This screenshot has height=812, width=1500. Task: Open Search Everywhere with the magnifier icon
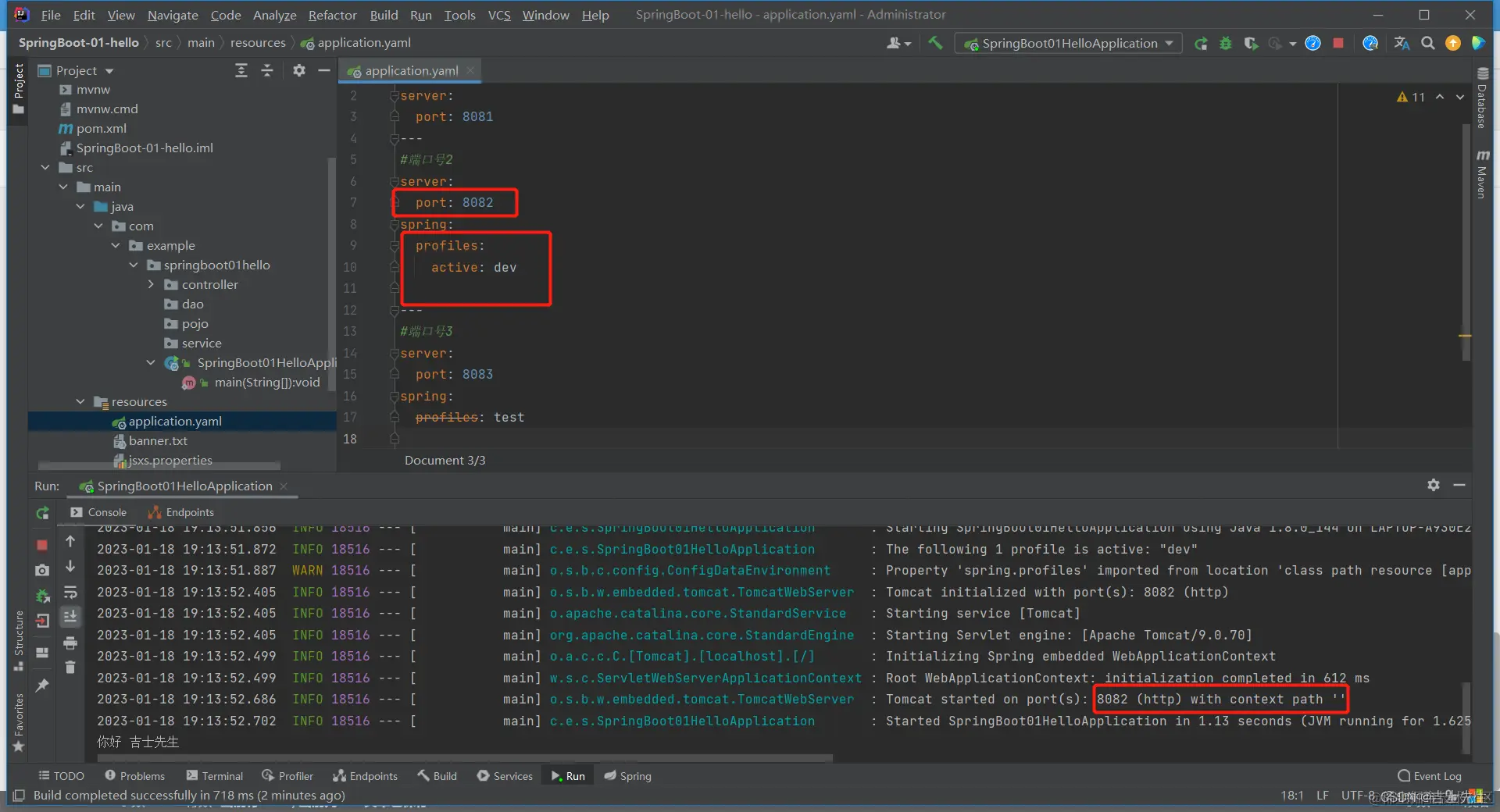click(x=1428, y=44)
